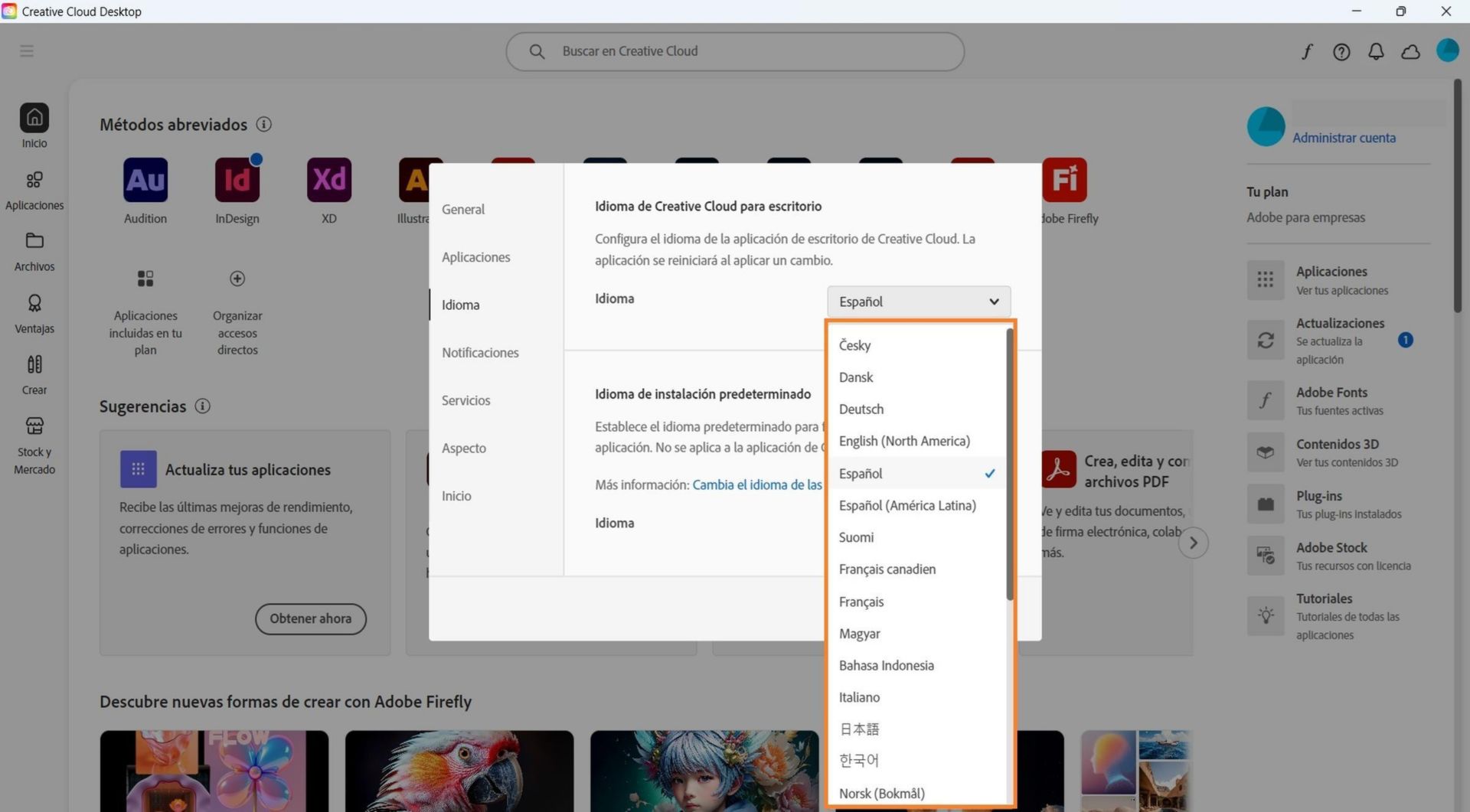Switch to Servicios preferences tab
This screenshot has width=1470, height=812.
[465, 400]
